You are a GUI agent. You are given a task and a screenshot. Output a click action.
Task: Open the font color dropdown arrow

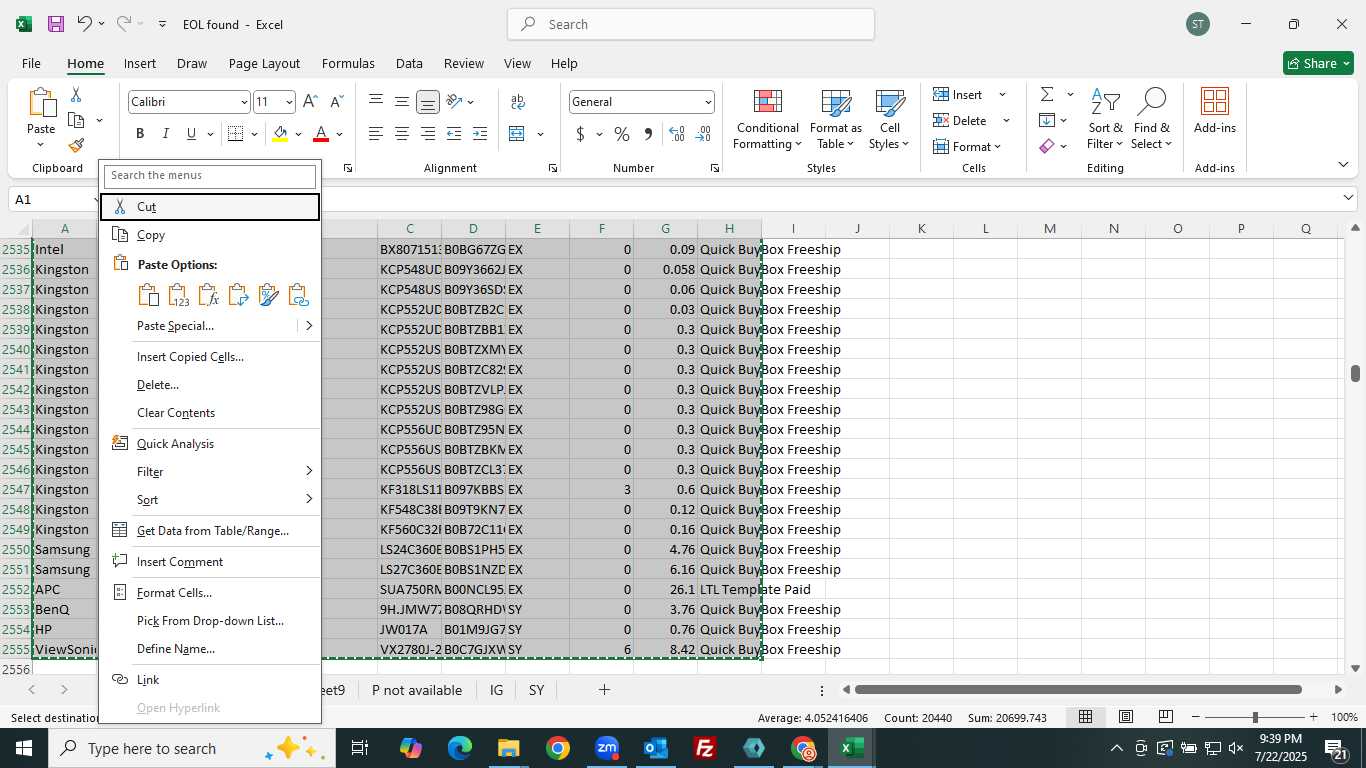pos(339,134)
